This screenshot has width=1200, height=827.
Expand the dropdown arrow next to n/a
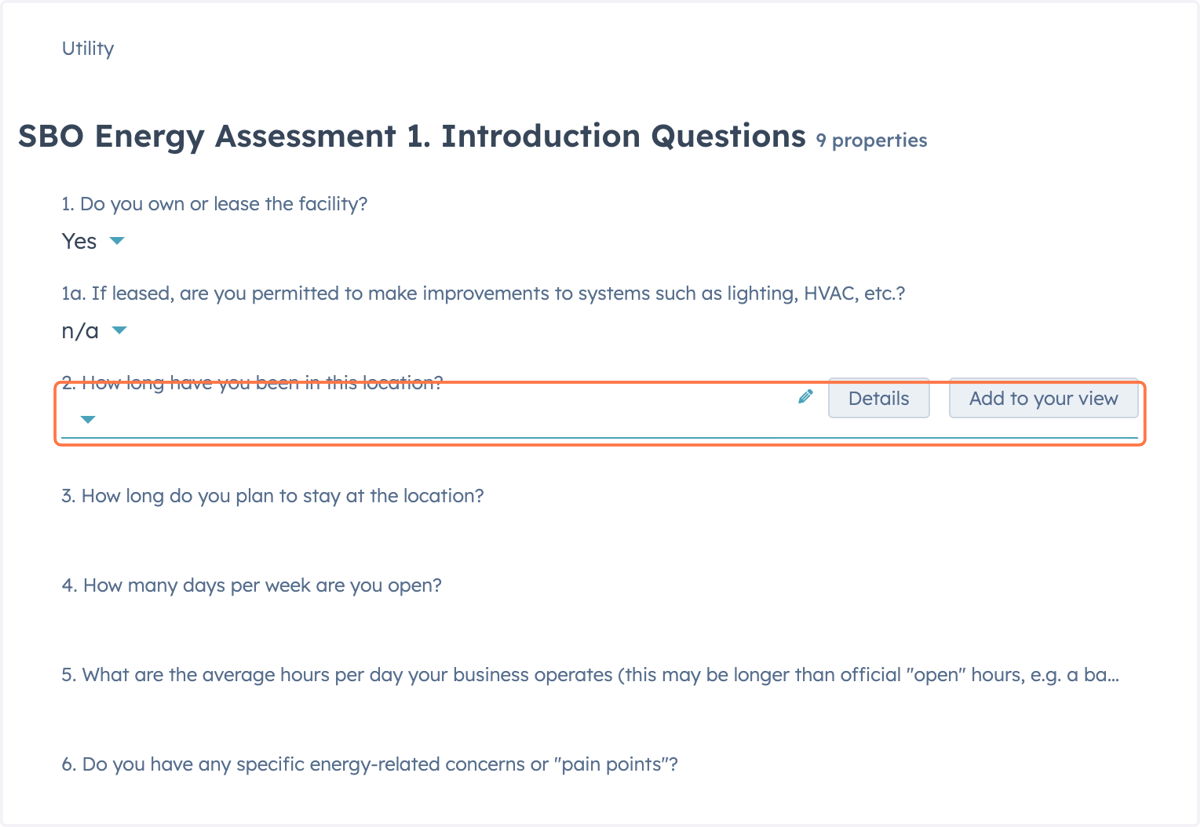119,330
